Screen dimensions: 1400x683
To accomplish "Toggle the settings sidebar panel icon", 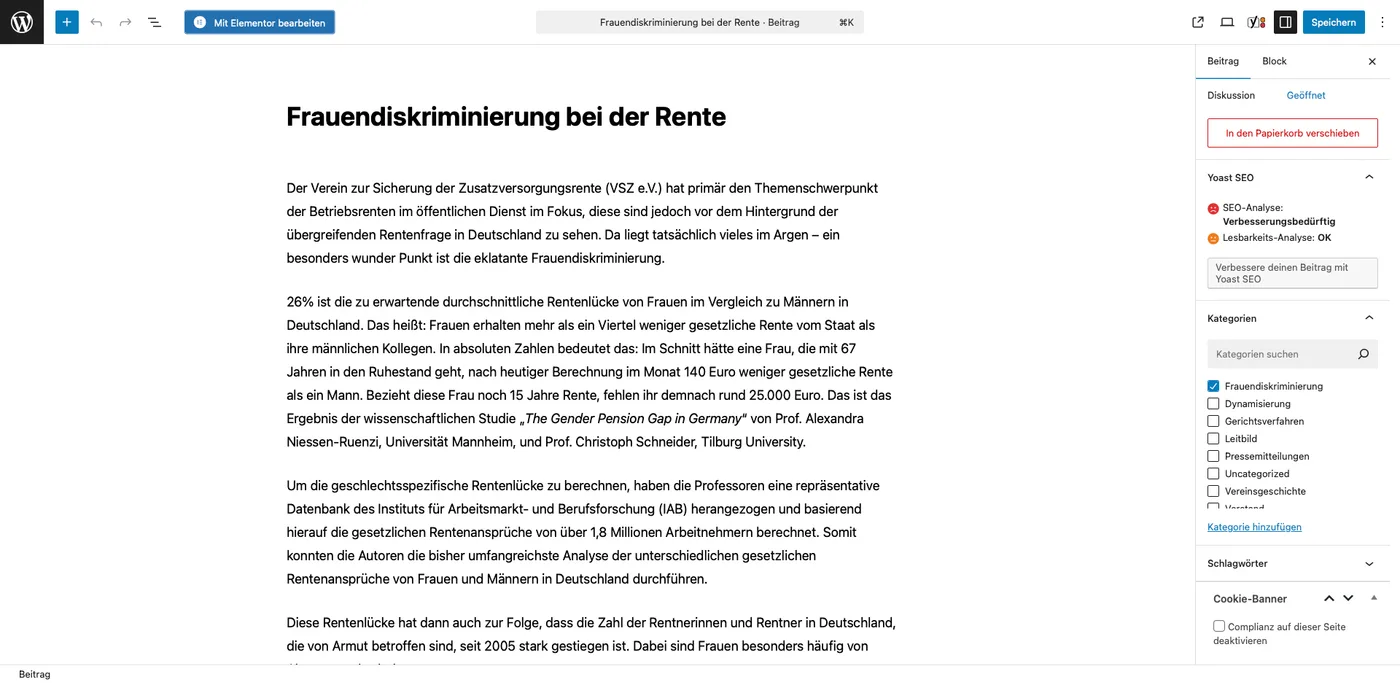I will click(x=1286, y=22).
